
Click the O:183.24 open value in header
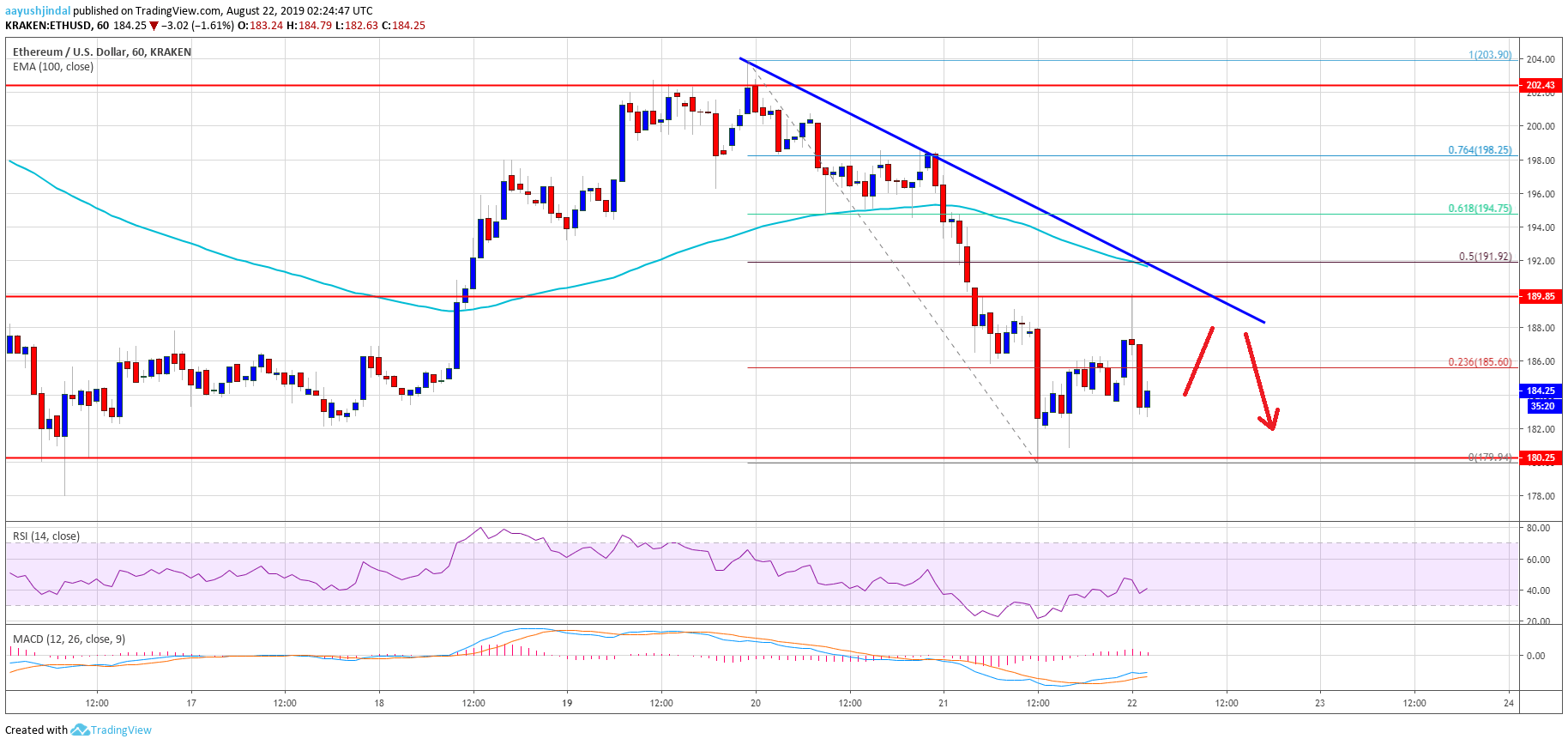pos(261,26)
